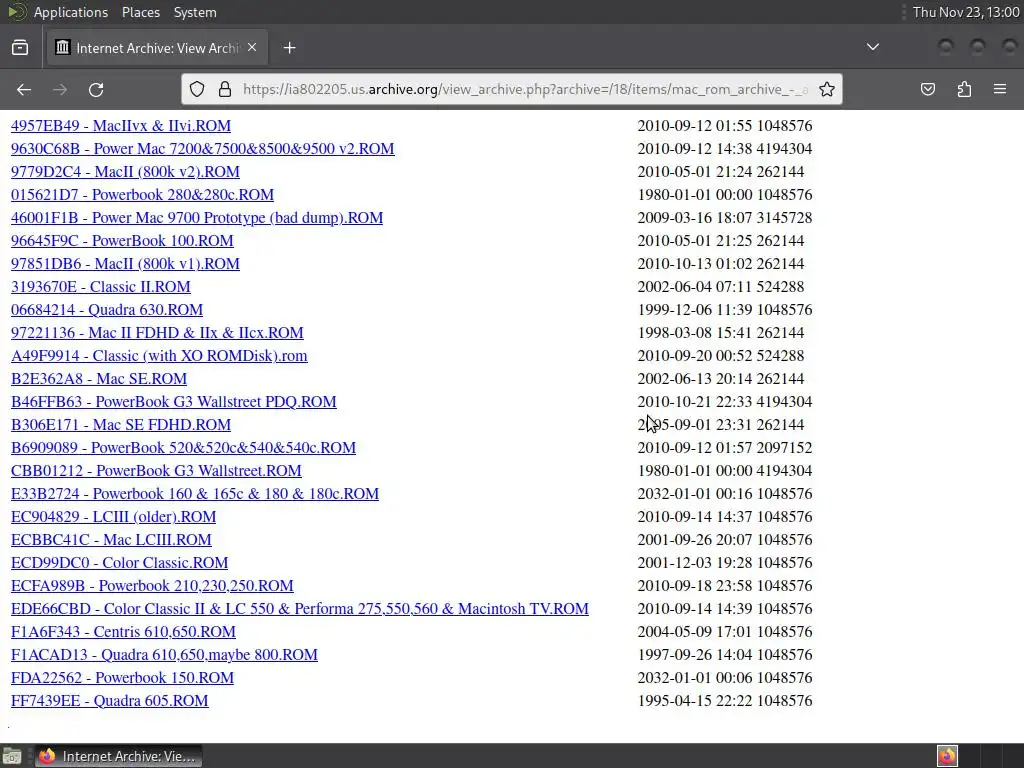Open 97221136 Mac II FDHD & IIx & IIcx.ROM
Screen dimensions: 1024x768
pos(157,332)
